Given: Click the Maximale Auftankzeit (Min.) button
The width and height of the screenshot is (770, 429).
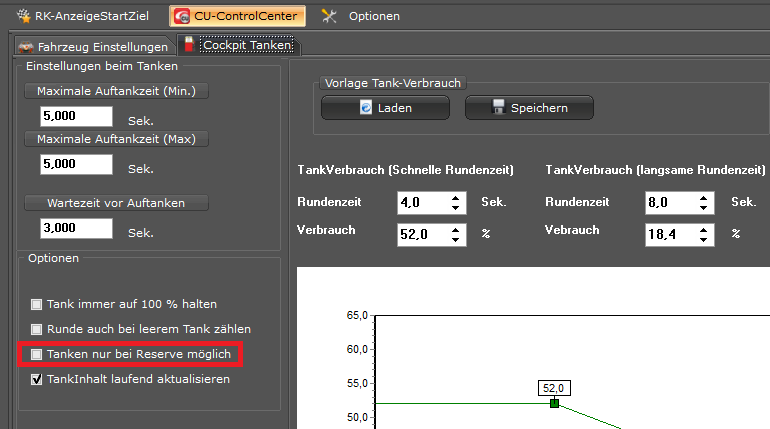Looking at the screenshot, I should coord(116,91).
